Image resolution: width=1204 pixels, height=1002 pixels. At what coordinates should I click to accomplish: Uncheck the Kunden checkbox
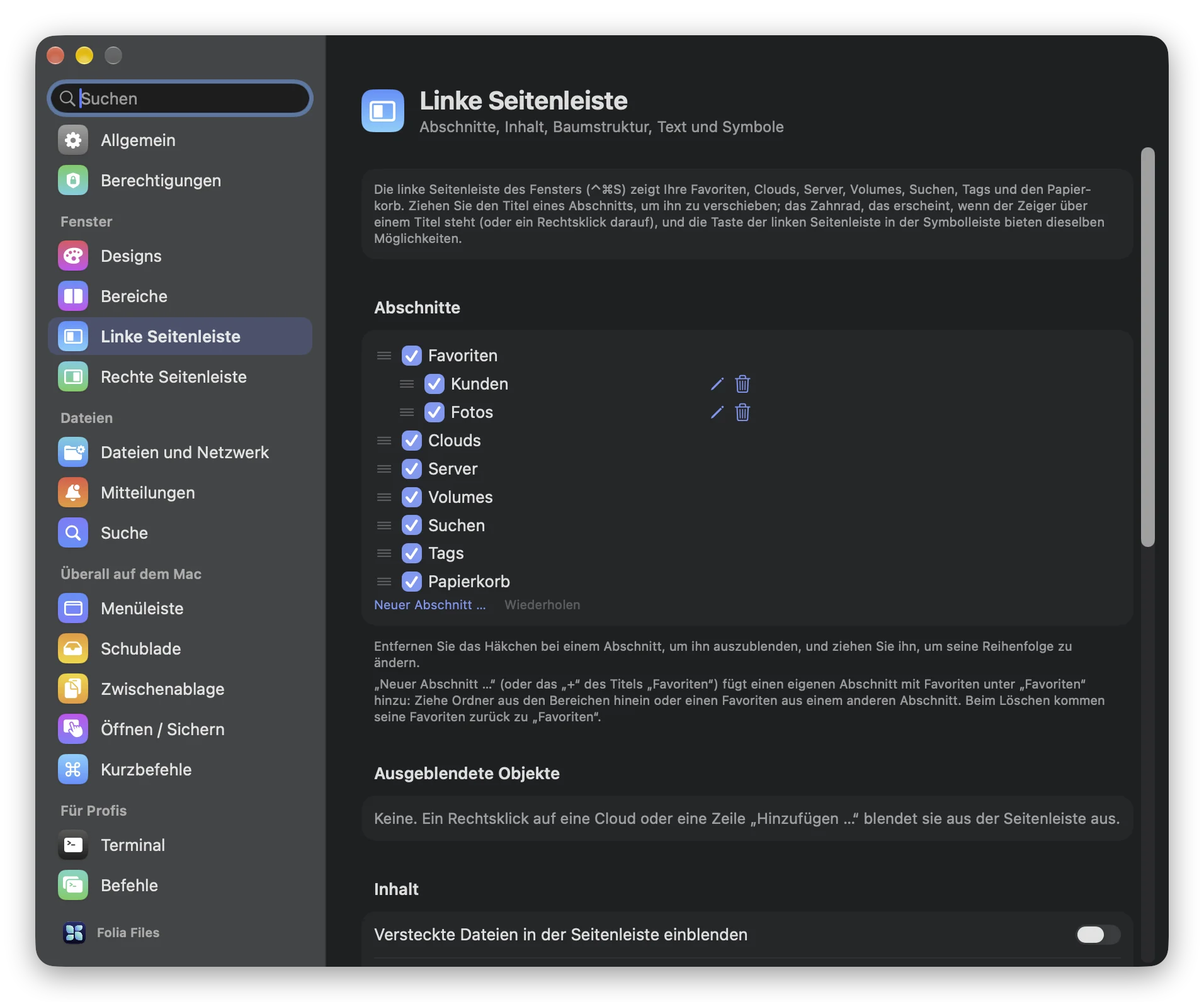[x=434, y=384]
